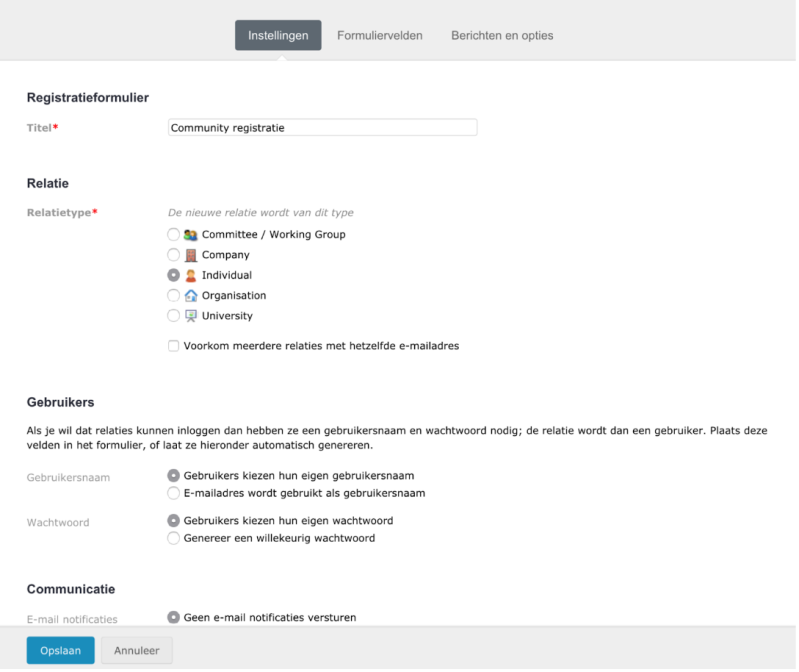Switch to the Formuliervelden tab
Screen dimensions: 799x672
[x=380, y=36]
